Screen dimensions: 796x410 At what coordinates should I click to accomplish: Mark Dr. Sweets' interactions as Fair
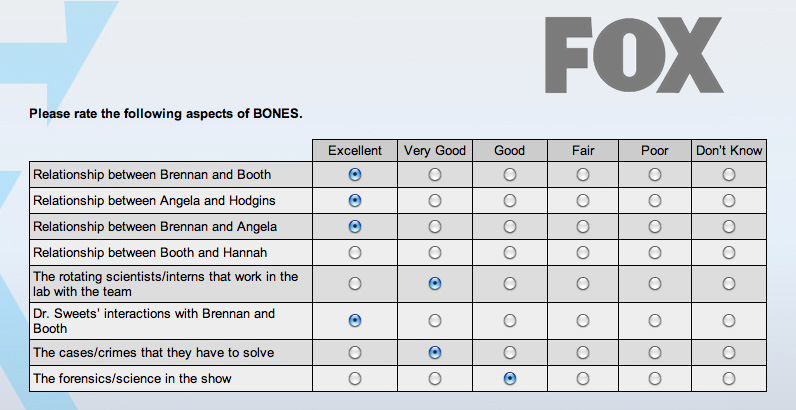(x=583, y=321)
